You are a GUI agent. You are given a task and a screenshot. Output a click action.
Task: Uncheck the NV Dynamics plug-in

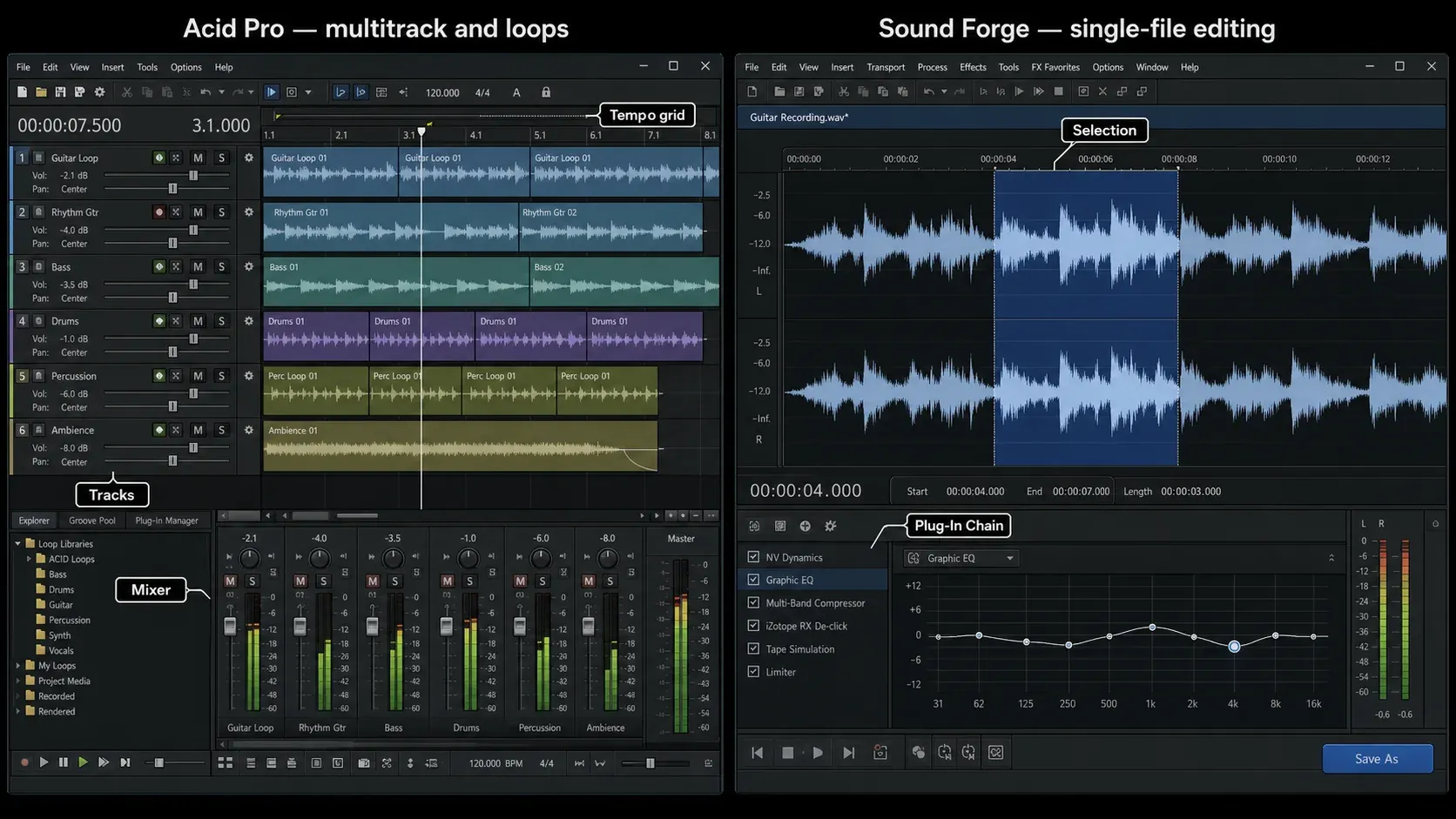pos(753,557)
